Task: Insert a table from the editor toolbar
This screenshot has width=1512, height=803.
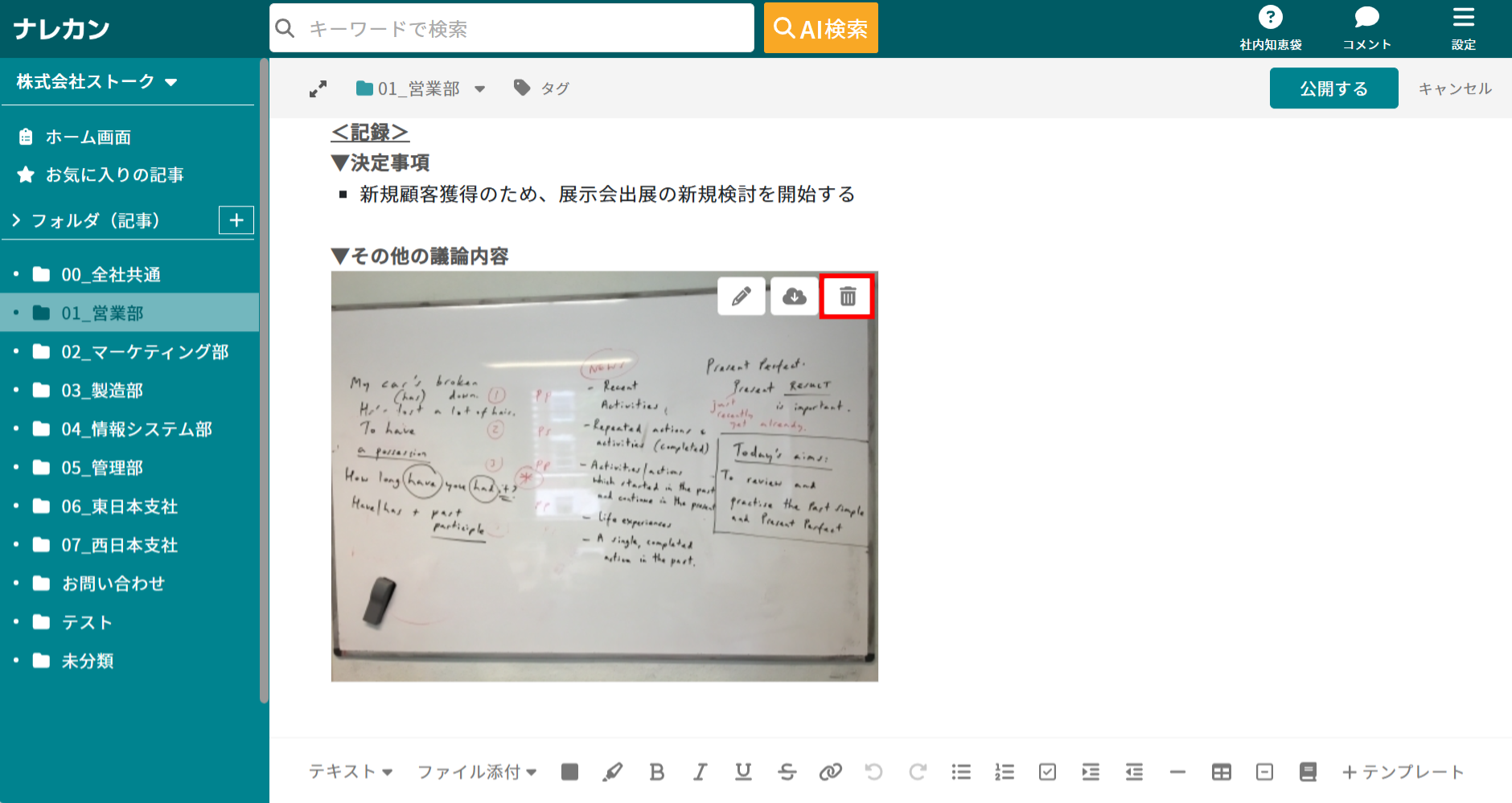Action: coord(1222,772)
